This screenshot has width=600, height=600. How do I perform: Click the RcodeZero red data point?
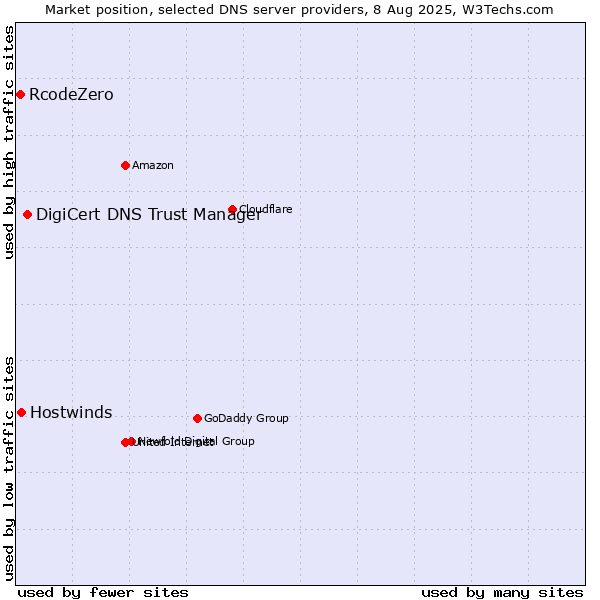coord(21,95)
